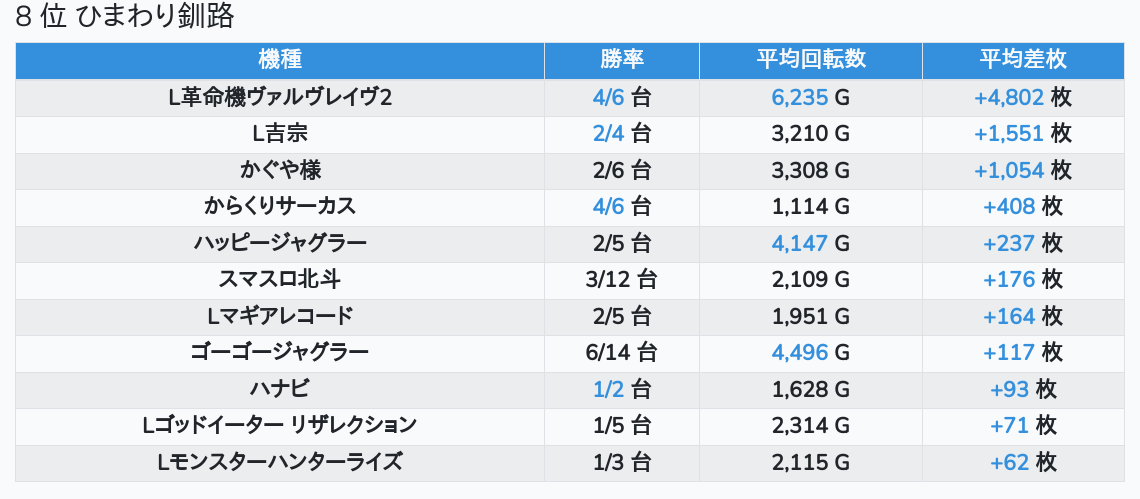Image resolution: width=1140 pixels, height=499 pixels.
Task: Select the Lモンスターハンターライズ row
Action: 280,462
